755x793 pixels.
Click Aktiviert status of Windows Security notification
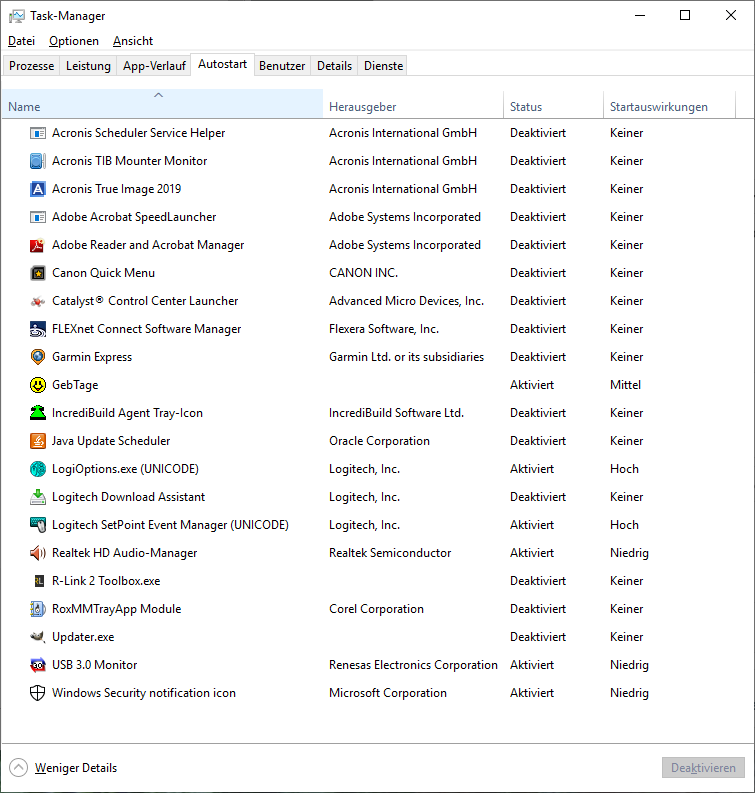point(531,693)
